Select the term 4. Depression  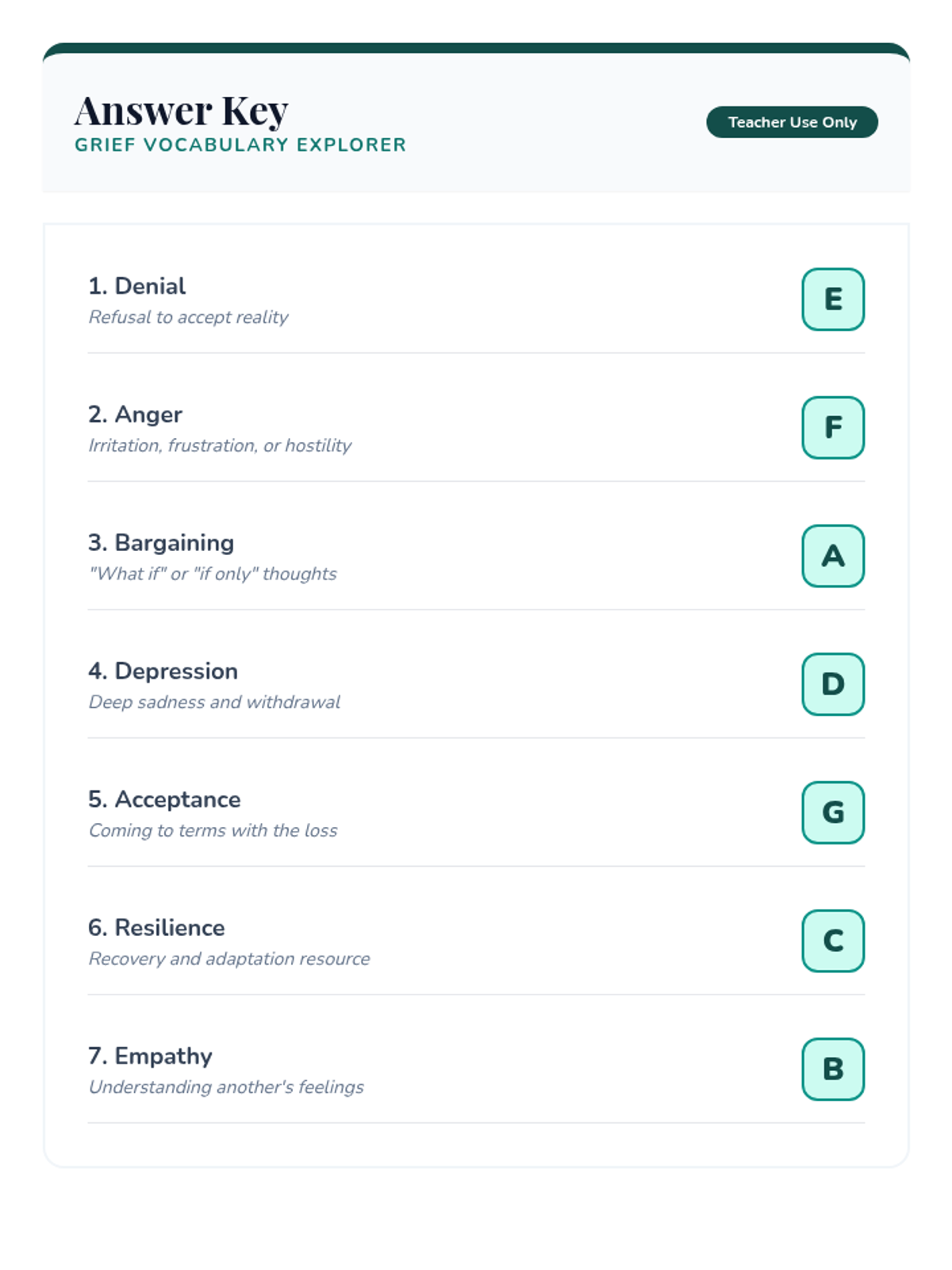(163, 672)
